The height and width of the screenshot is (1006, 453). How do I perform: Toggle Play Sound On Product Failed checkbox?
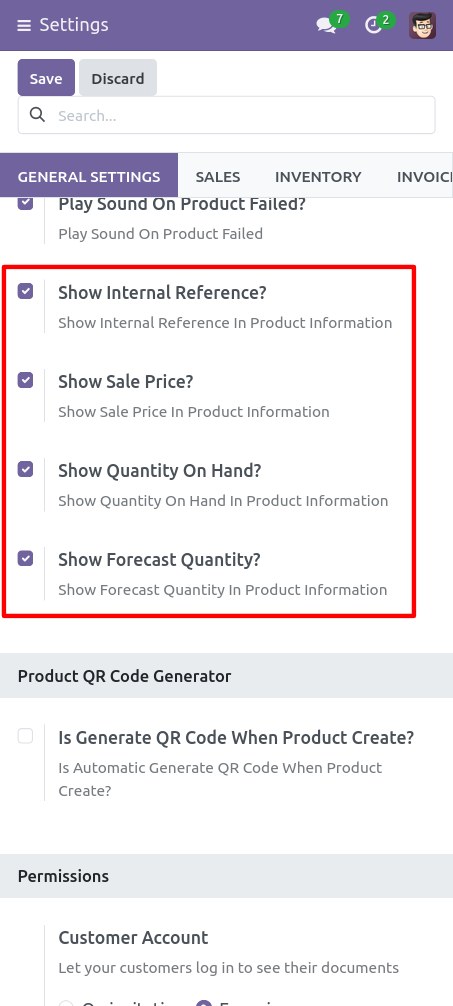tap(25, 203)
